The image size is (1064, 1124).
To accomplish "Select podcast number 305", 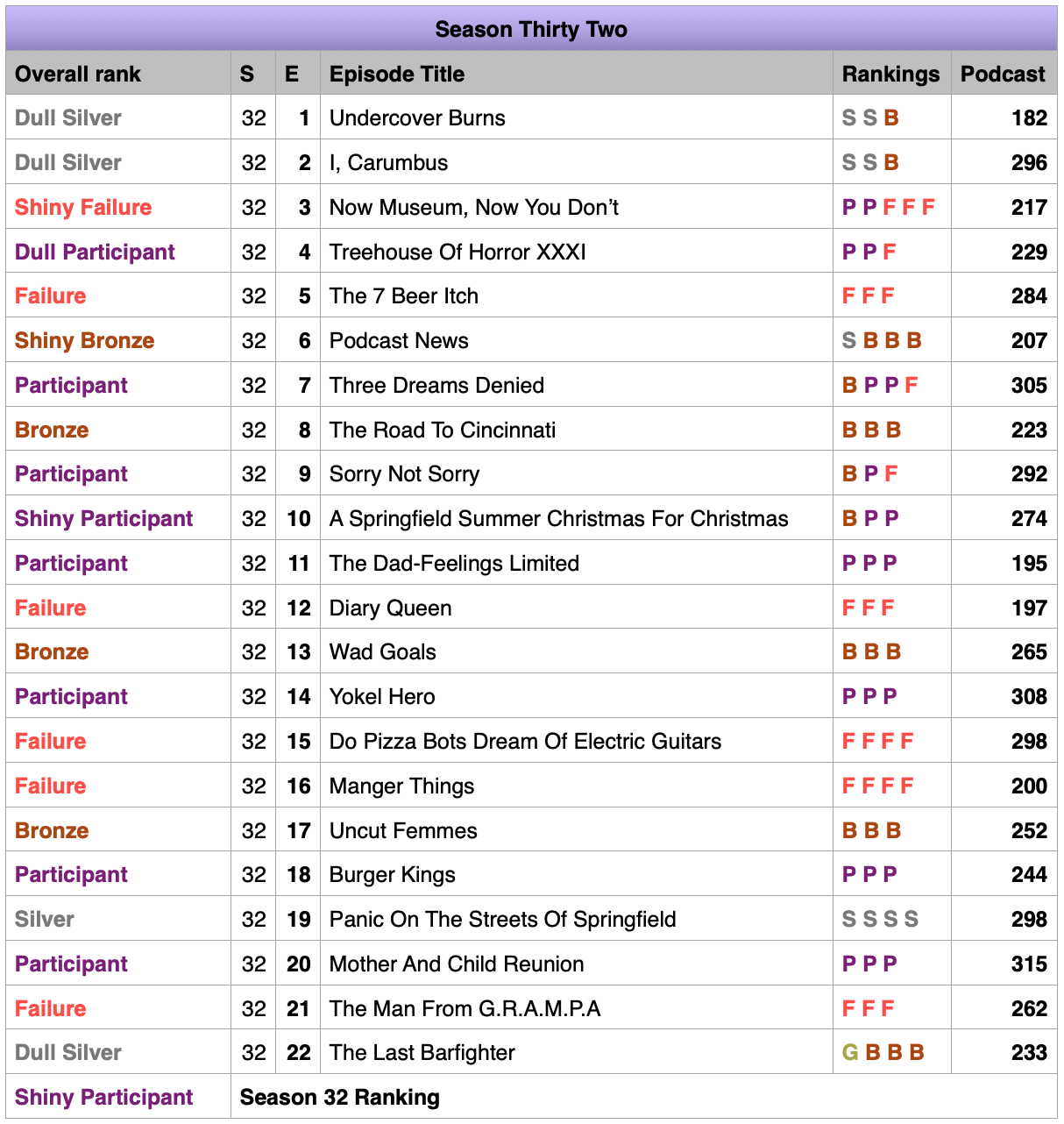I will 1029,385.
